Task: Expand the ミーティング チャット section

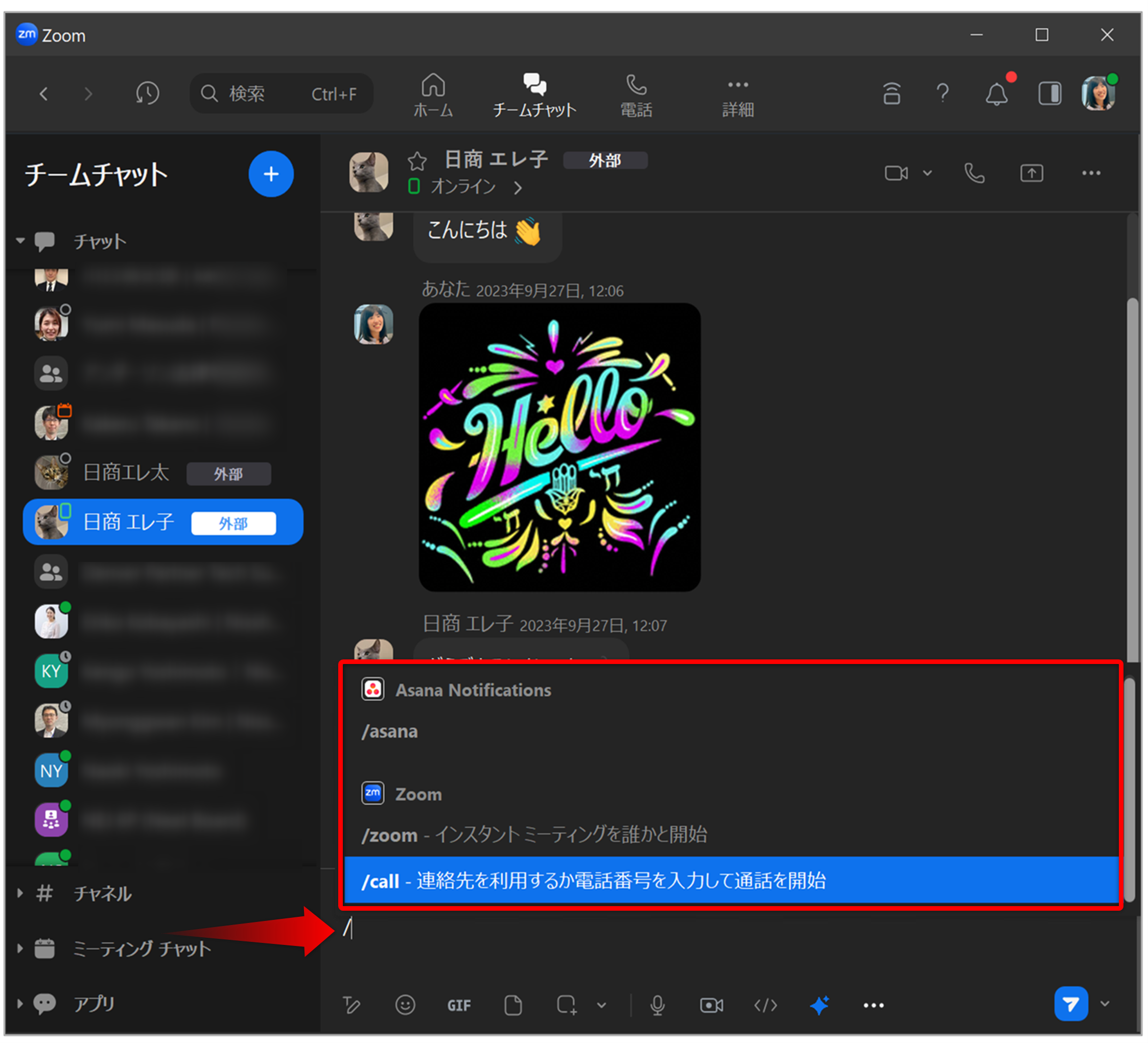Action: click(x=20, y=948)
